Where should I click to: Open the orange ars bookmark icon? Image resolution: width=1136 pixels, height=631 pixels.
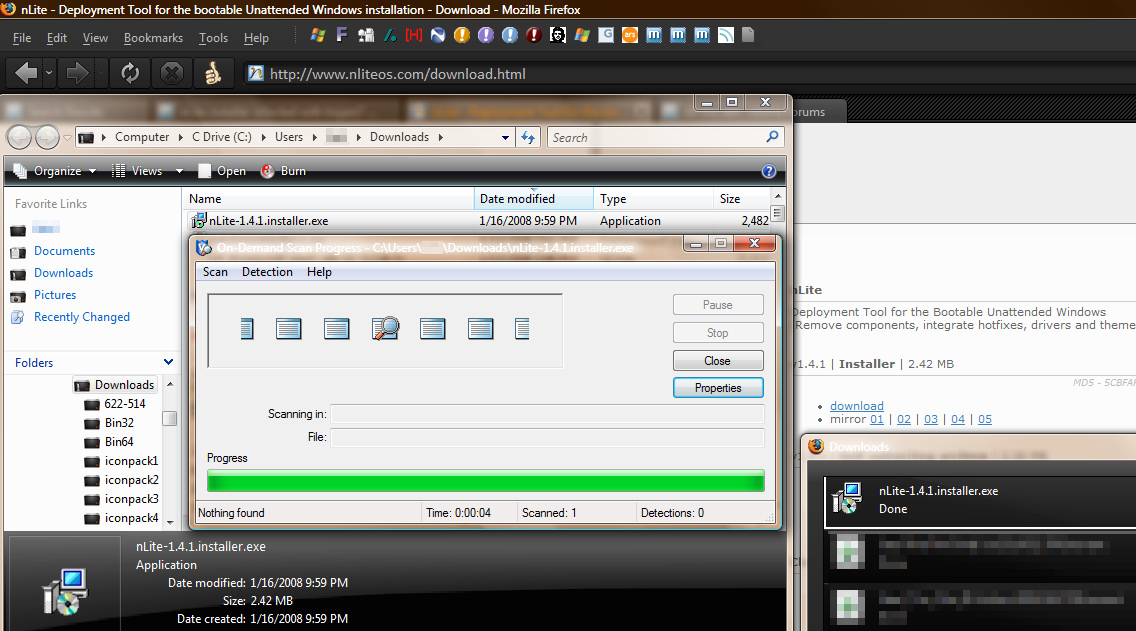coord(630,35)
